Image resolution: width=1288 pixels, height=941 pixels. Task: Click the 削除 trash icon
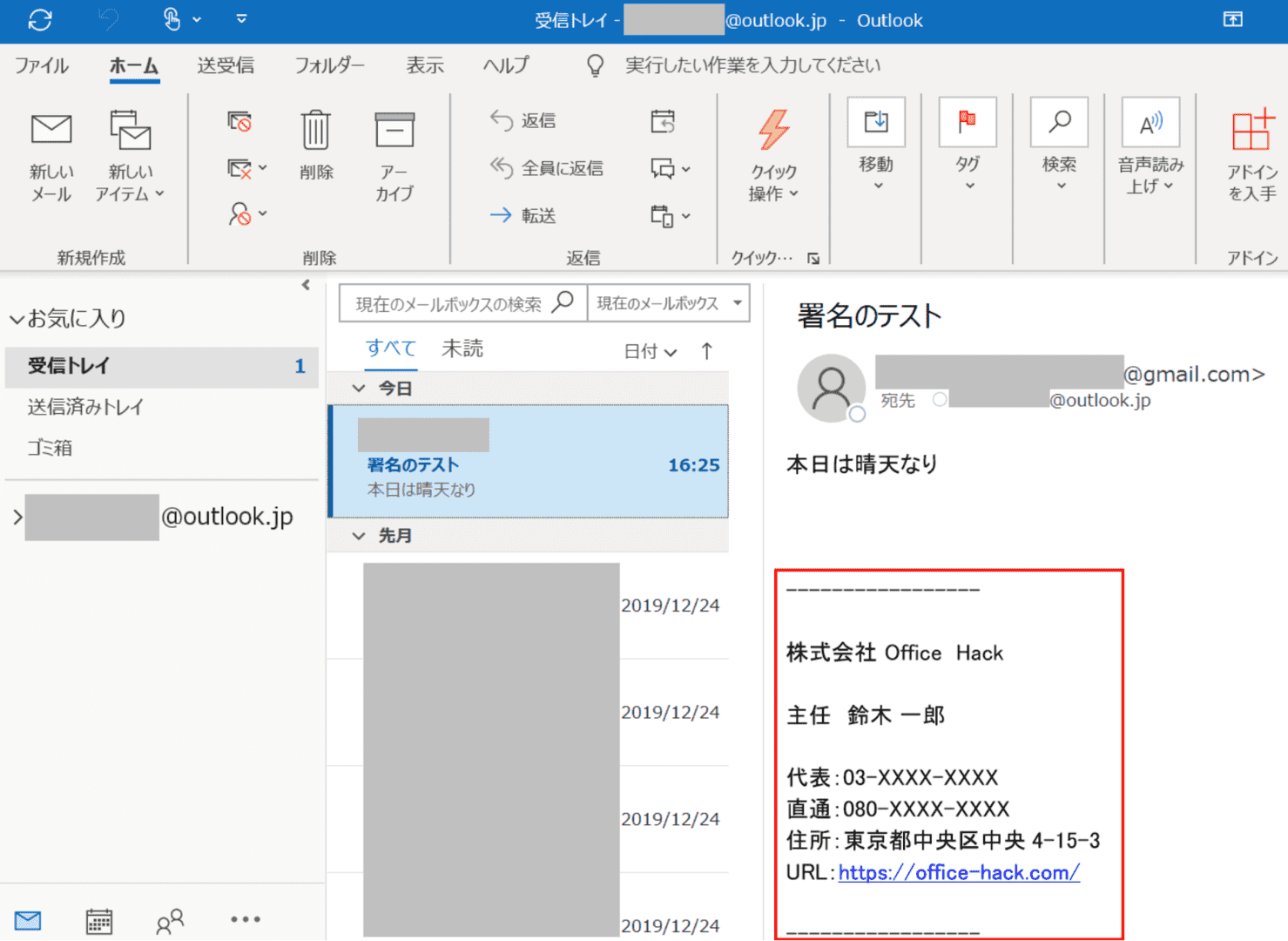point(316,131)
